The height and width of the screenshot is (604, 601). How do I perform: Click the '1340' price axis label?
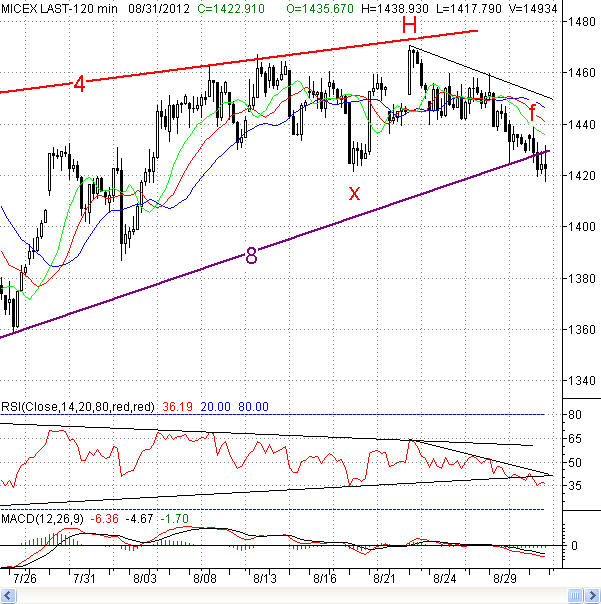pyautogui.click(x=581, y=381)
